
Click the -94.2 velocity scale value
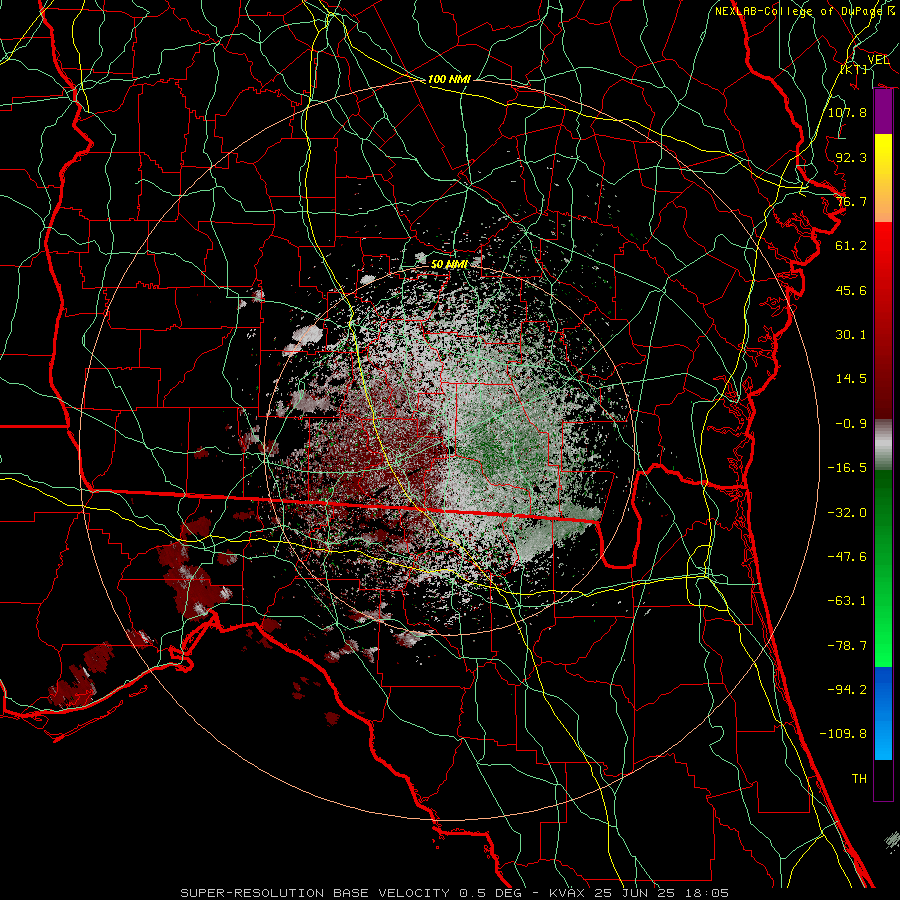(x=847, y=690)
